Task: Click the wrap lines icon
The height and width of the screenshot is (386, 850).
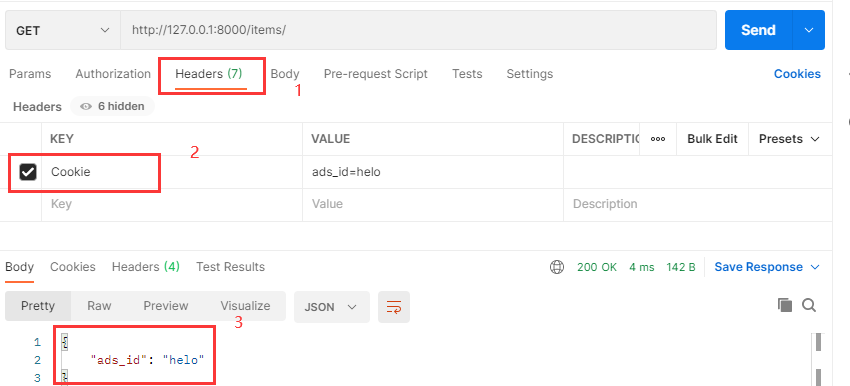Action: point(394,307)
